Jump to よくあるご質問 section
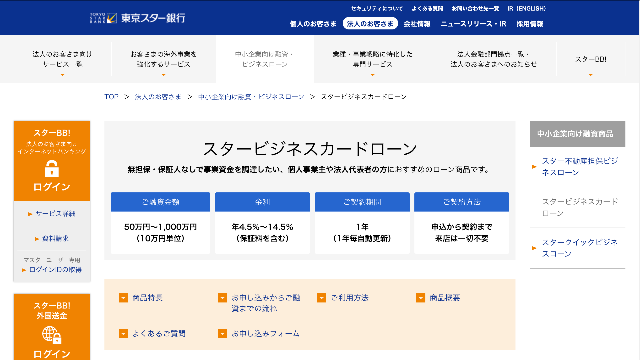640x360 pixels. [x=159, y=333]
